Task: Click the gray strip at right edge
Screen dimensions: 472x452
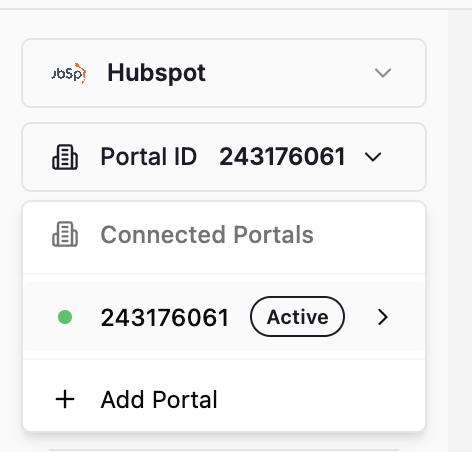Action: tap(460, 230)
